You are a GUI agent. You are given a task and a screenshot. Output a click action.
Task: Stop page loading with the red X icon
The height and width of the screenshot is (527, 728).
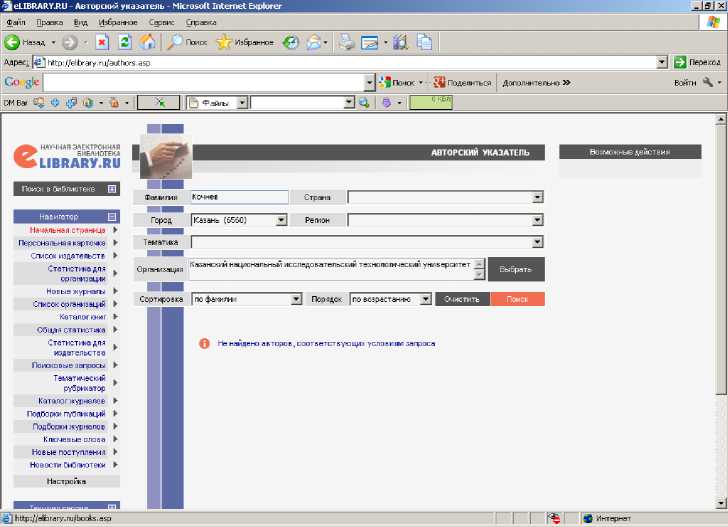tap(102, 42)
